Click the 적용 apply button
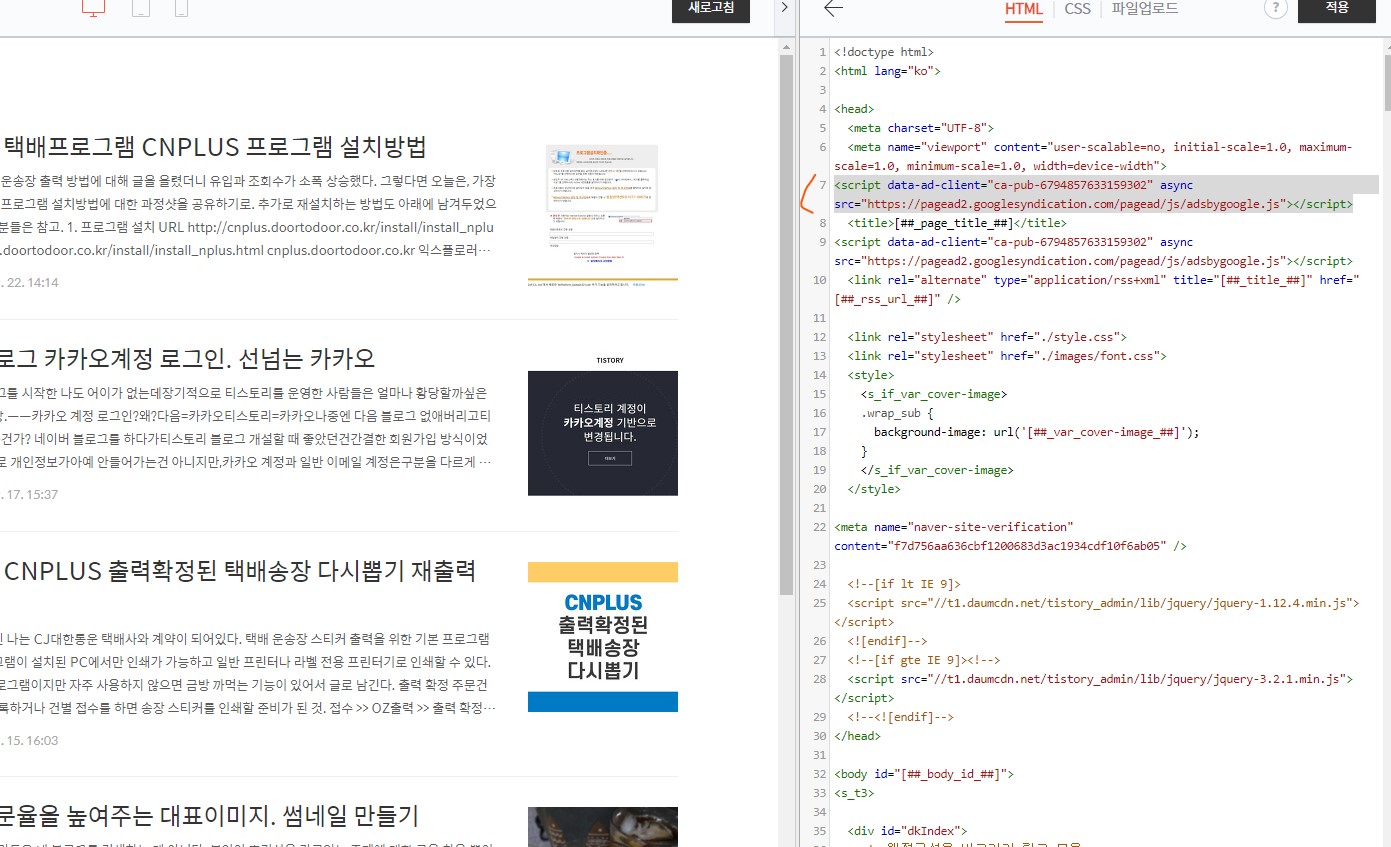This screenshot has height=847, width=1391. (x=1337, y=9)
